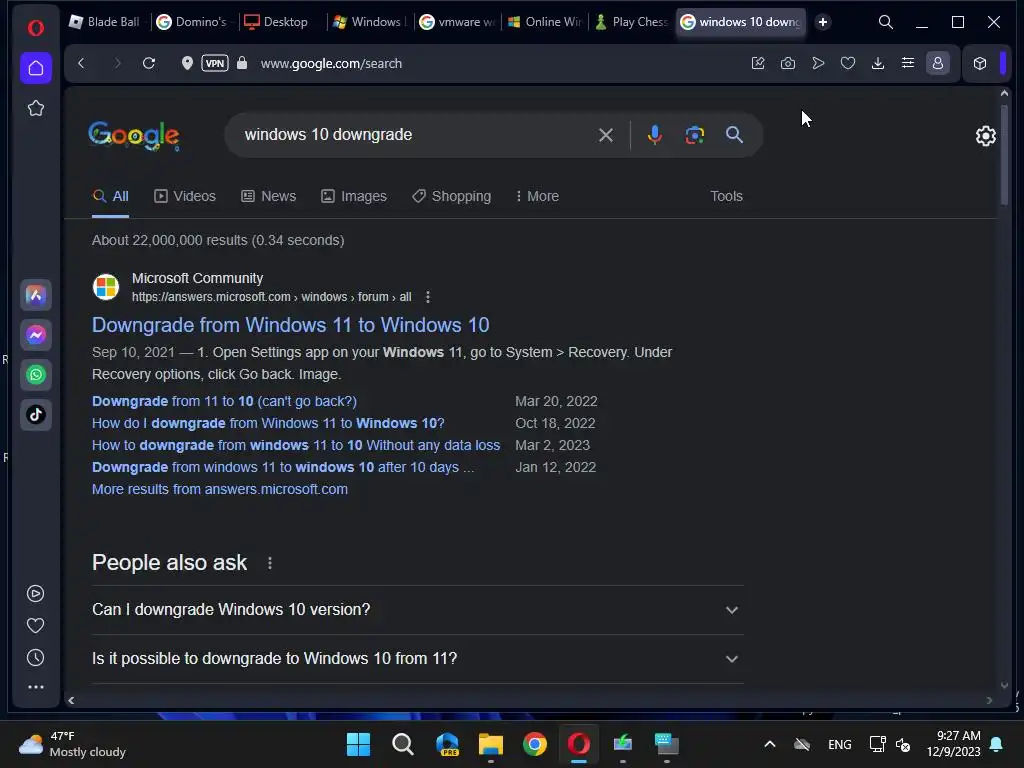Open Google quick settings gear
1024x768 pixels.
[985, 136]
